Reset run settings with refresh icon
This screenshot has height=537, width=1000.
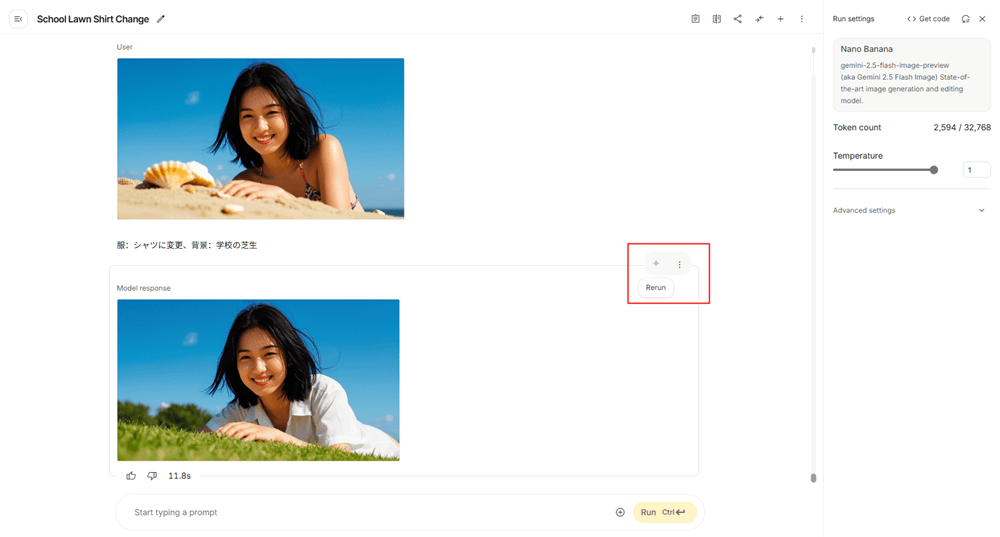coord(965,19)
